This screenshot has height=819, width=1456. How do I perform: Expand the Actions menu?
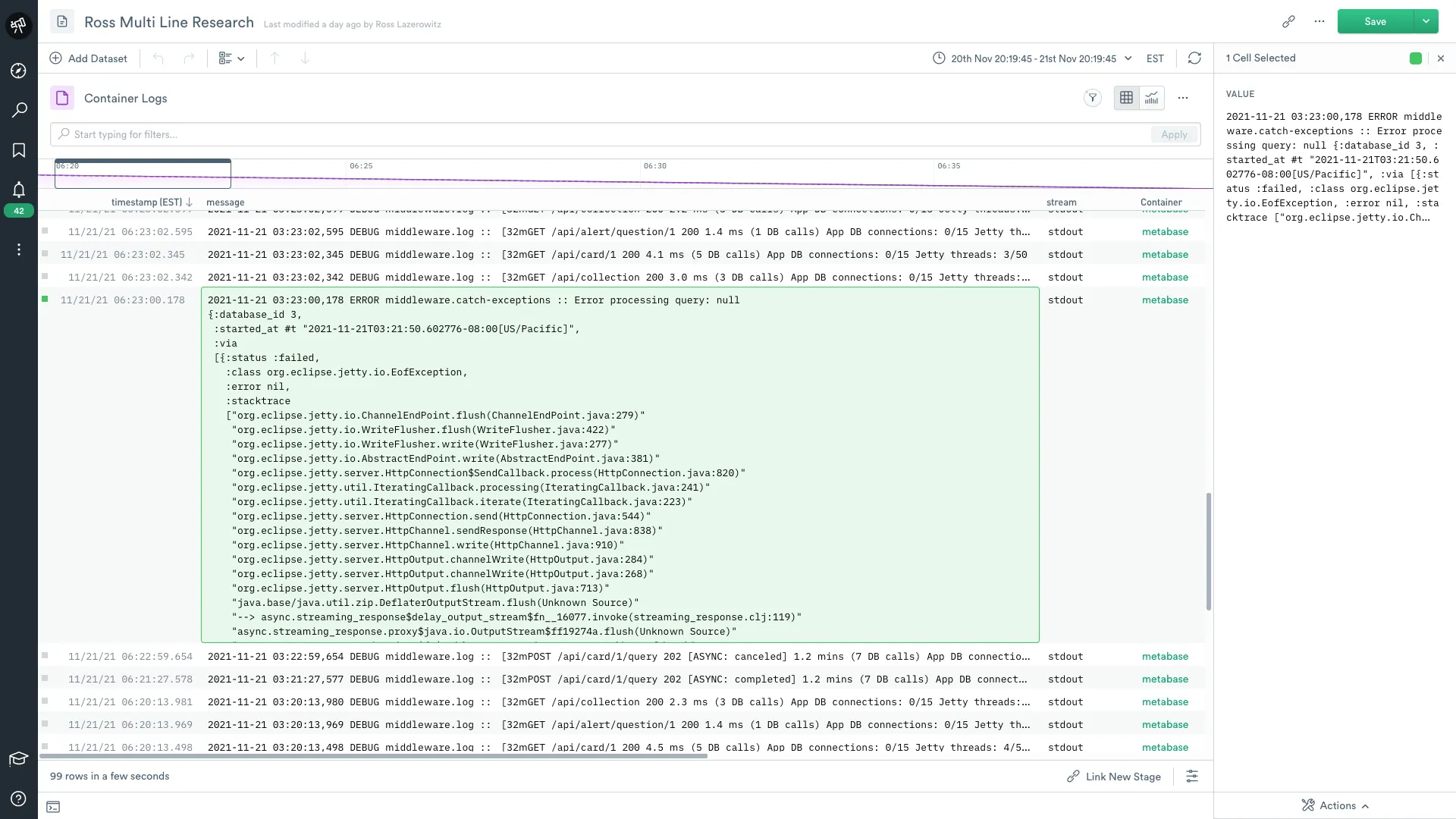coord(1335,806)
